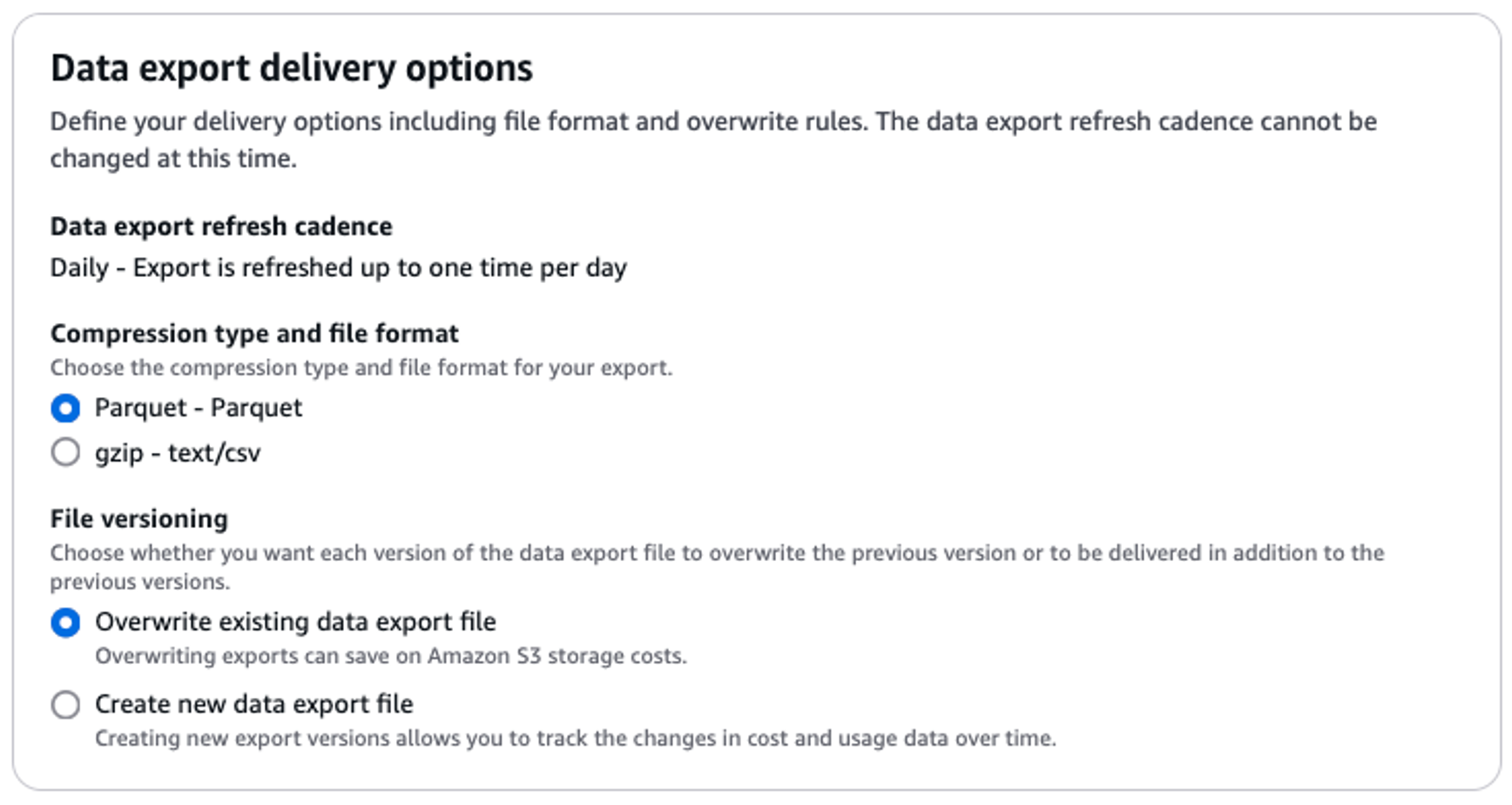Click the "Choose the compression type" helper text
The image size is (1512, 805).
coord(361,368)
